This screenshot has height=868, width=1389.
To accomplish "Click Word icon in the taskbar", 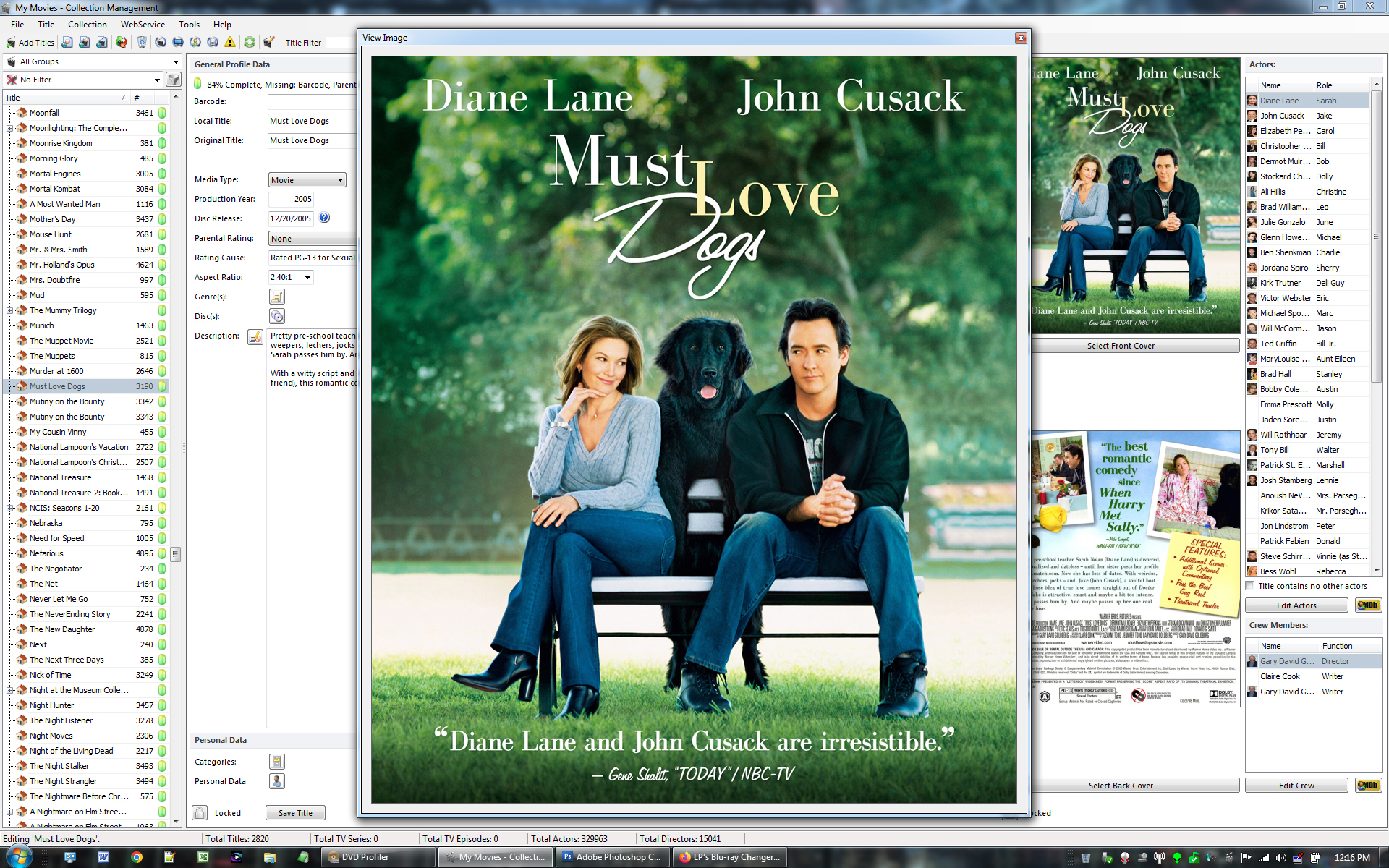I will 103,857.
